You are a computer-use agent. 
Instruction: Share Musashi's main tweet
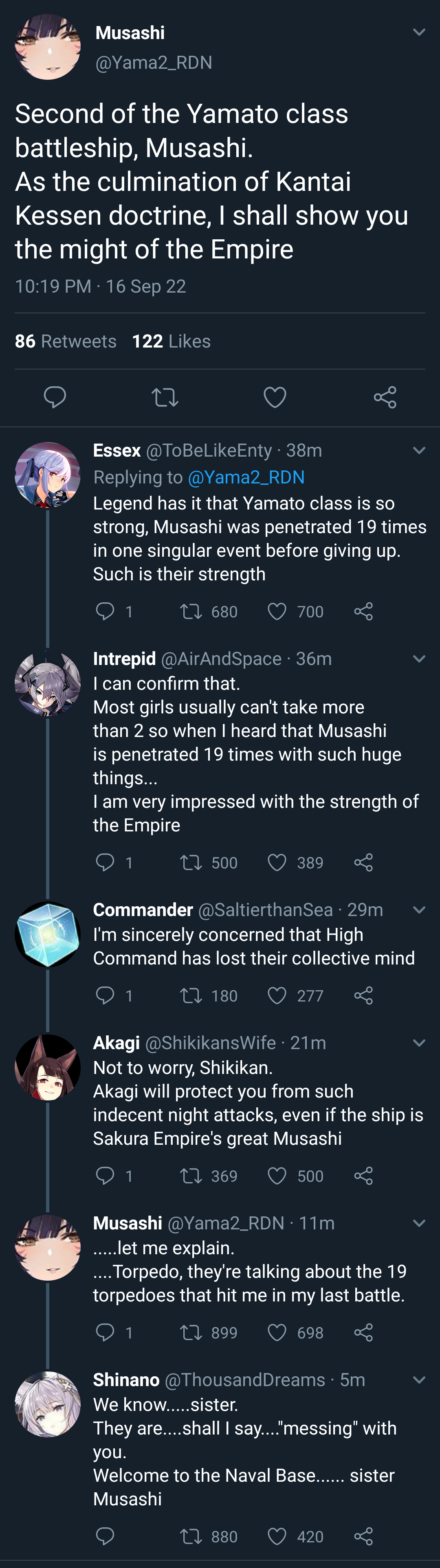[385, 397]
